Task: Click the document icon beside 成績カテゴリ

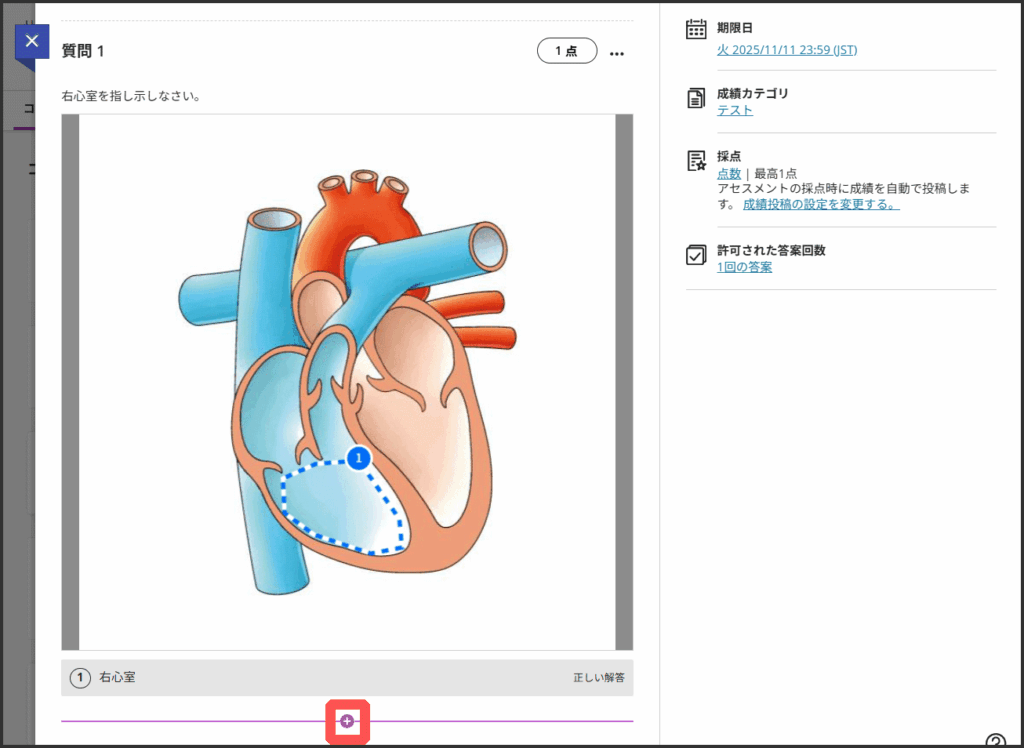Action: (696, 98)
